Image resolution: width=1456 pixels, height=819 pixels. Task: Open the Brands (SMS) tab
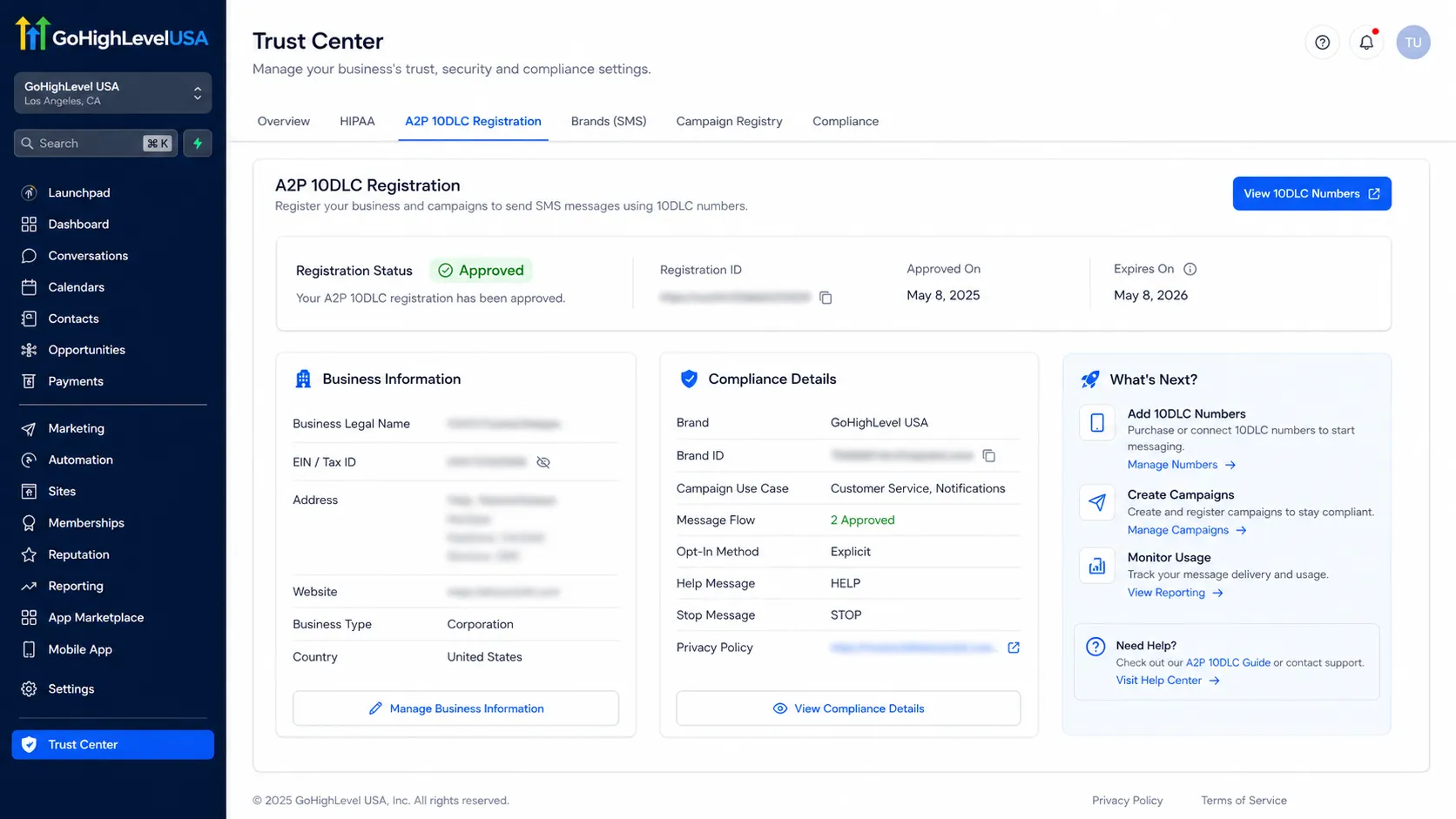(609, 121)
